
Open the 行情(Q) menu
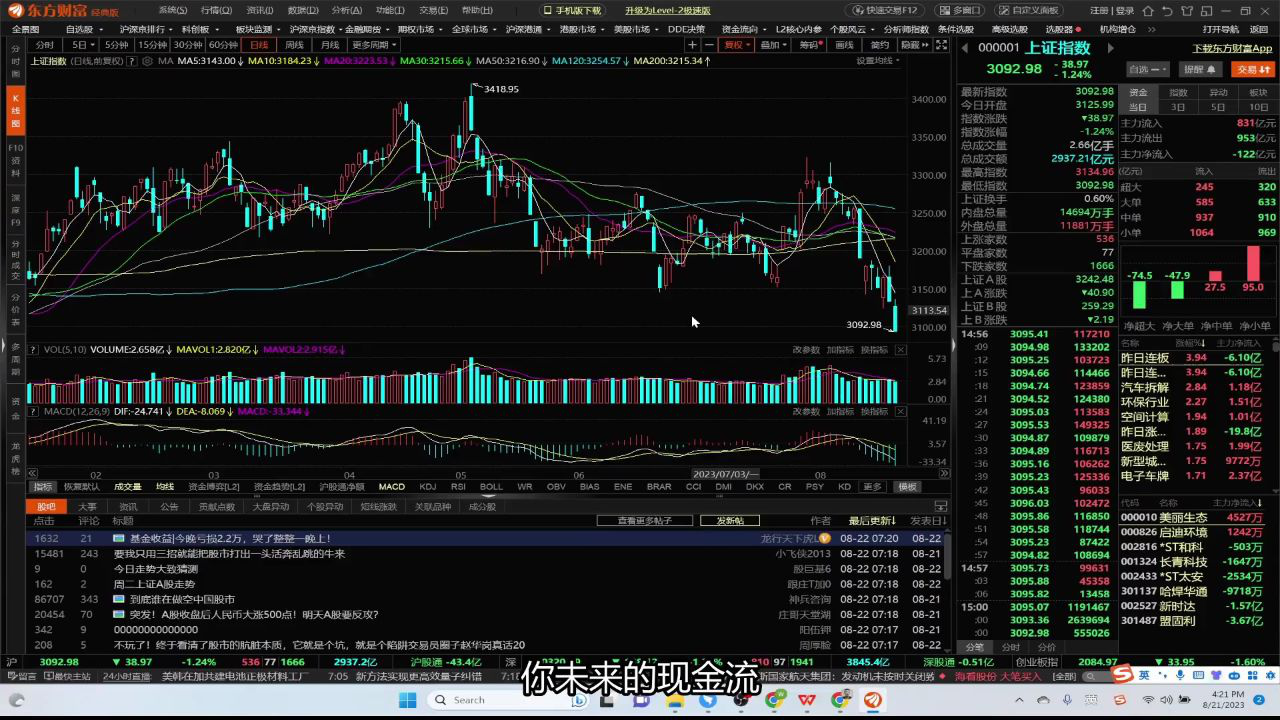tap(216, 11)
